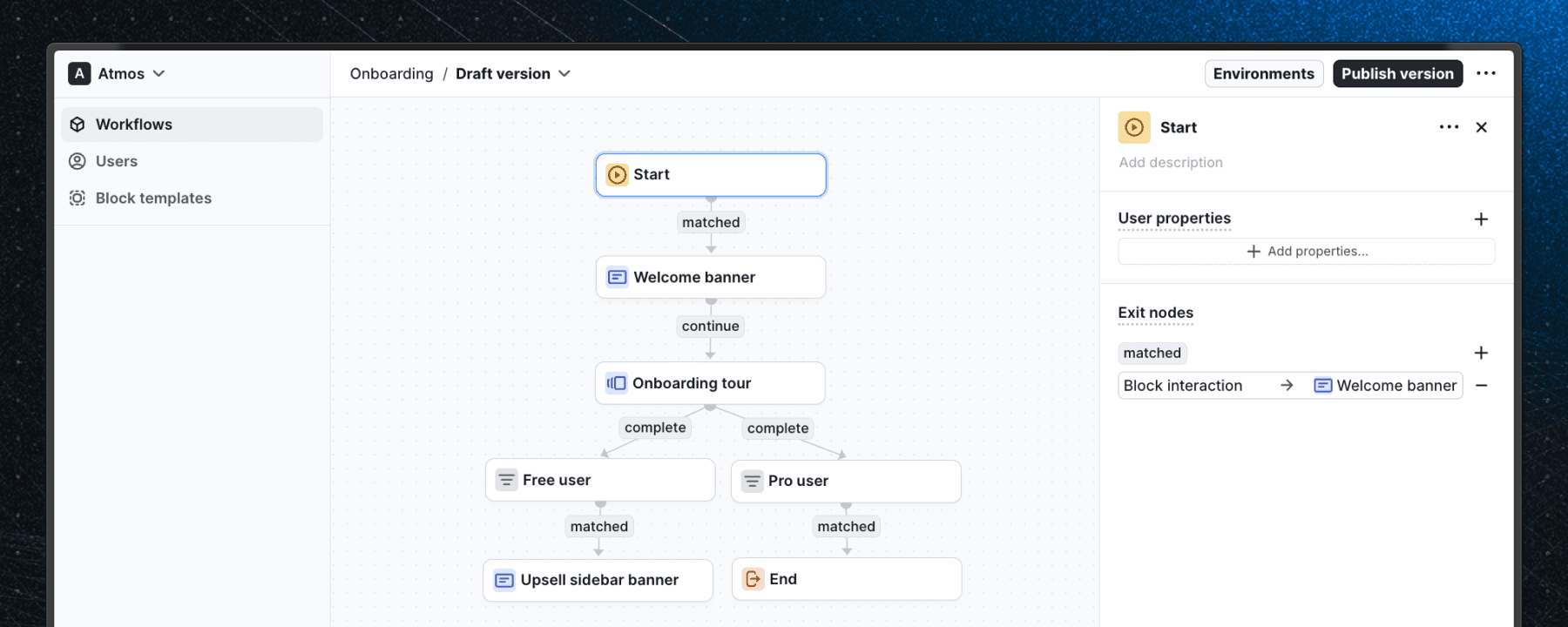Click the Publish version button
The height and width of the screenshot is (627, 1568).
(x=1397, y=74)
